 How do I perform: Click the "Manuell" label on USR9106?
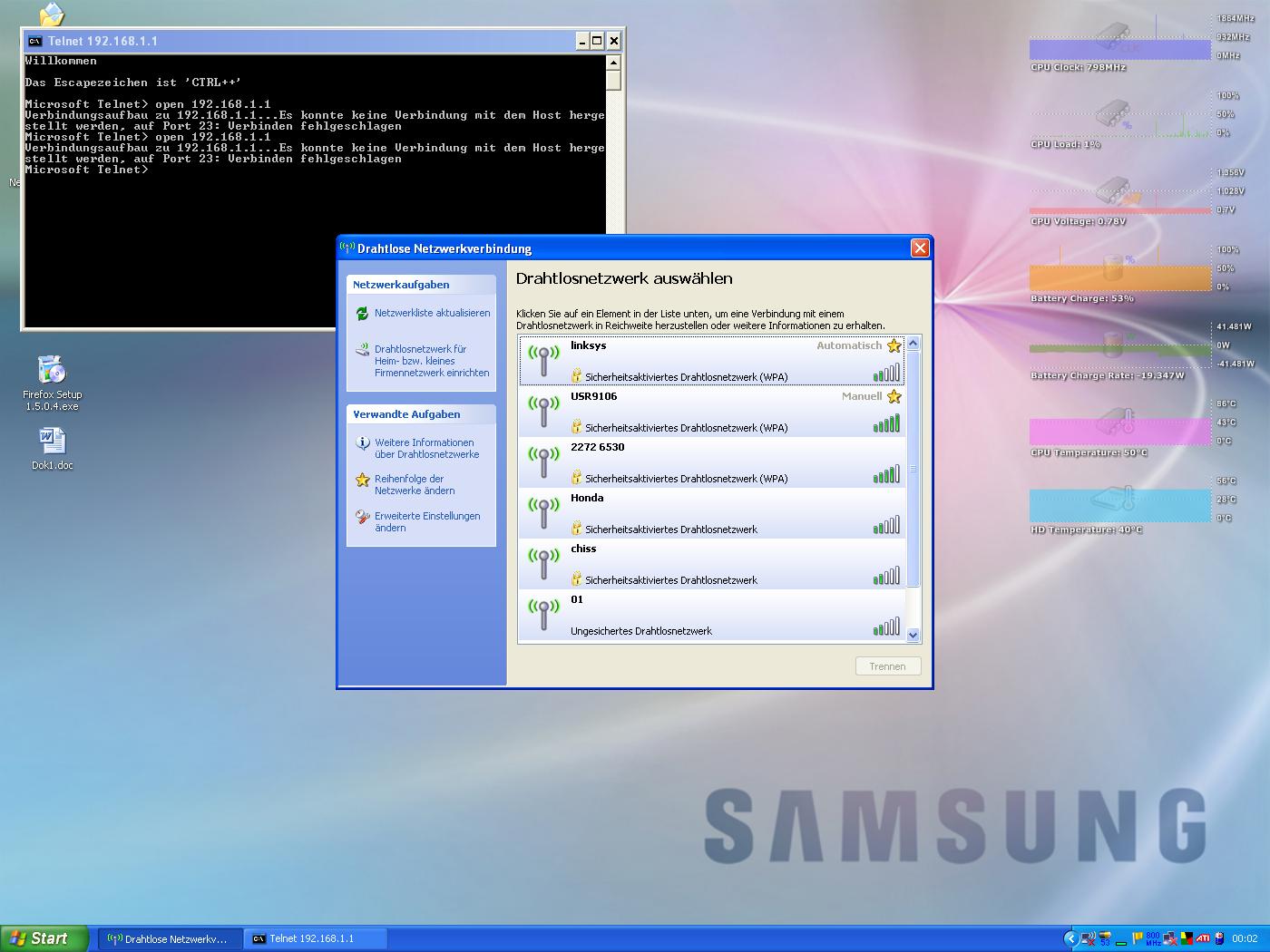[x=862, y=396]
